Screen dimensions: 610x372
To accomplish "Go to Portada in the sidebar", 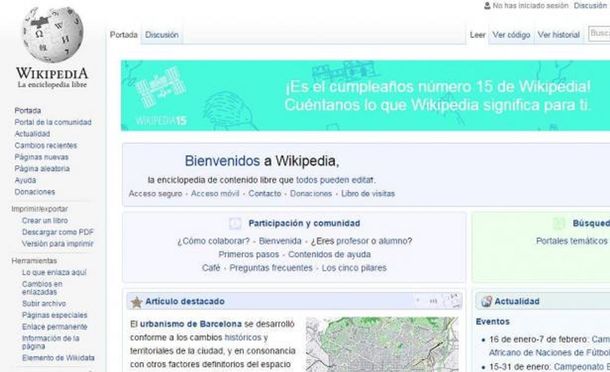I will [x=28, y=111].
